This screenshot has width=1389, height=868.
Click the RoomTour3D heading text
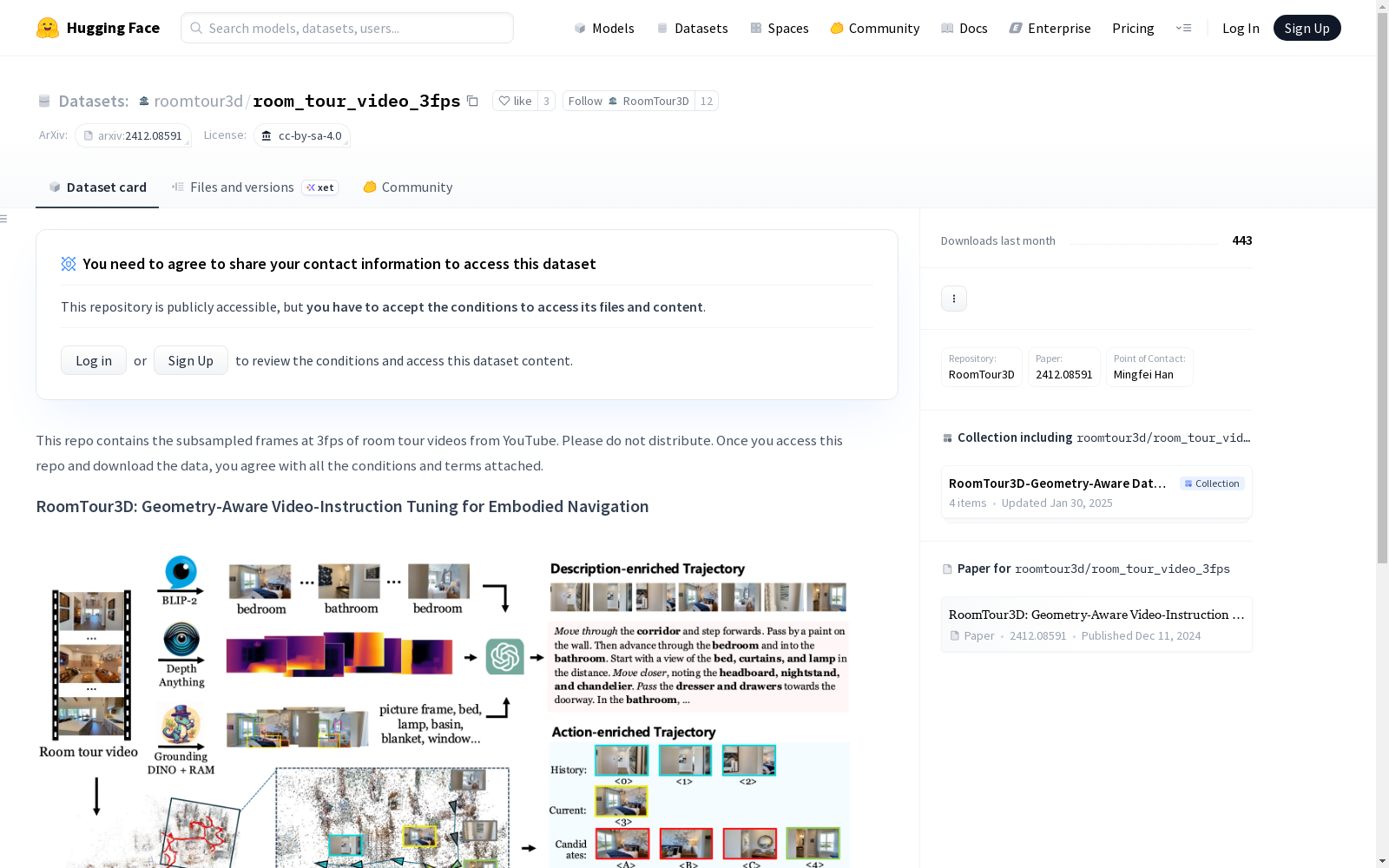point(342,506)
